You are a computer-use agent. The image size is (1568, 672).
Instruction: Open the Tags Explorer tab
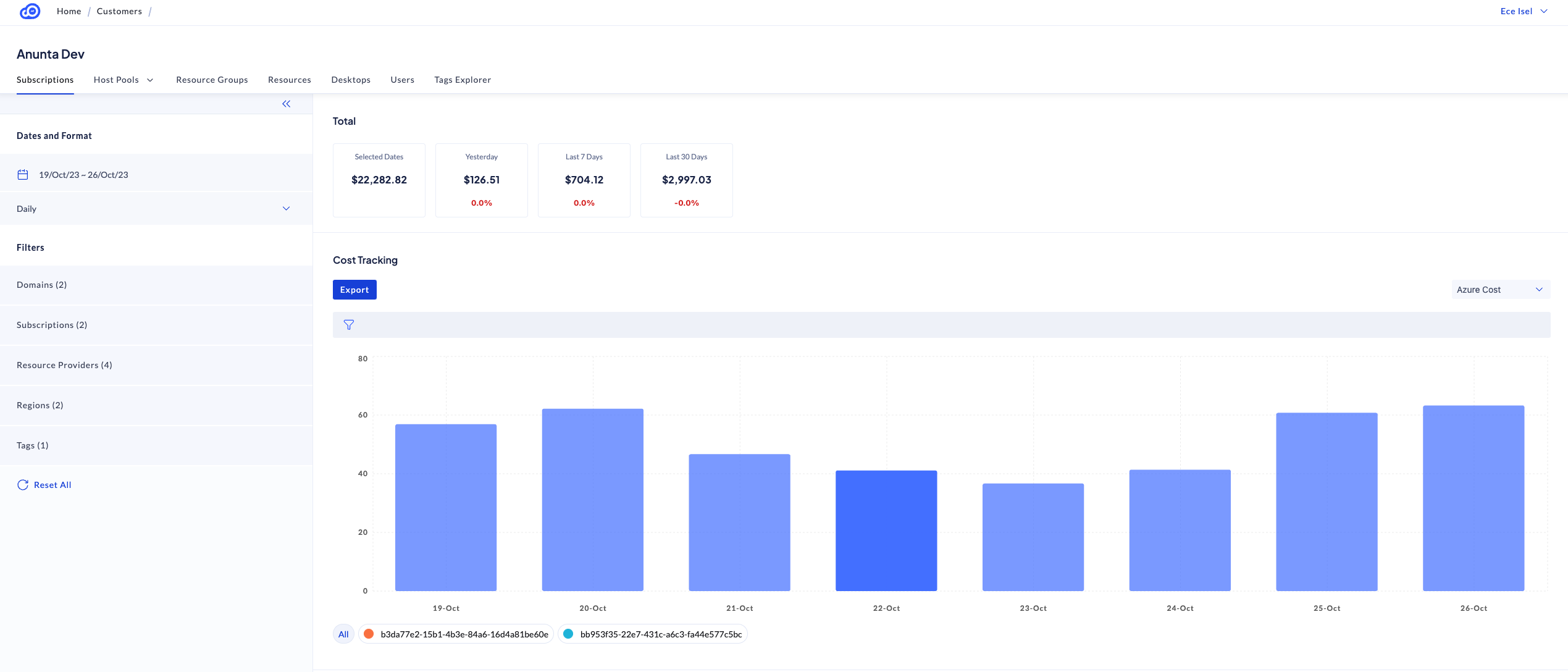[x=463, y=80]
